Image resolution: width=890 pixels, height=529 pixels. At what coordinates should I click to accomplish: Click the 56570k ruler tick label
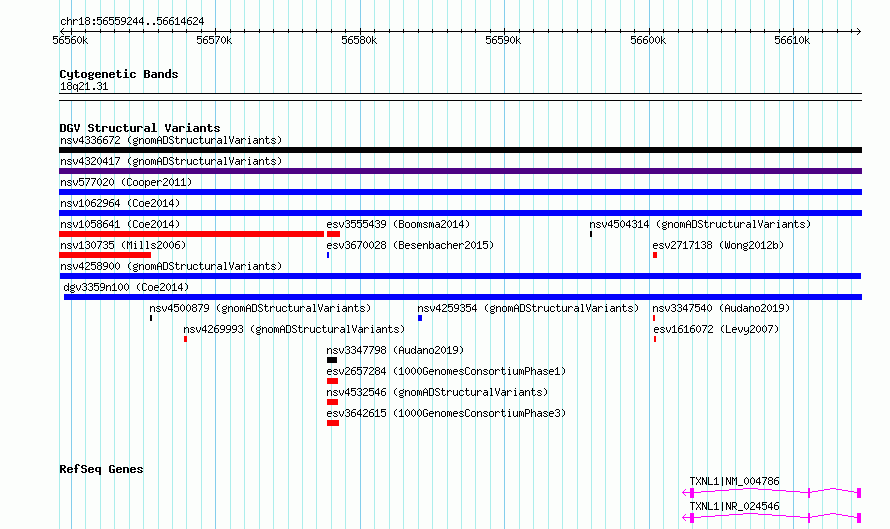[x=214, y=40]
